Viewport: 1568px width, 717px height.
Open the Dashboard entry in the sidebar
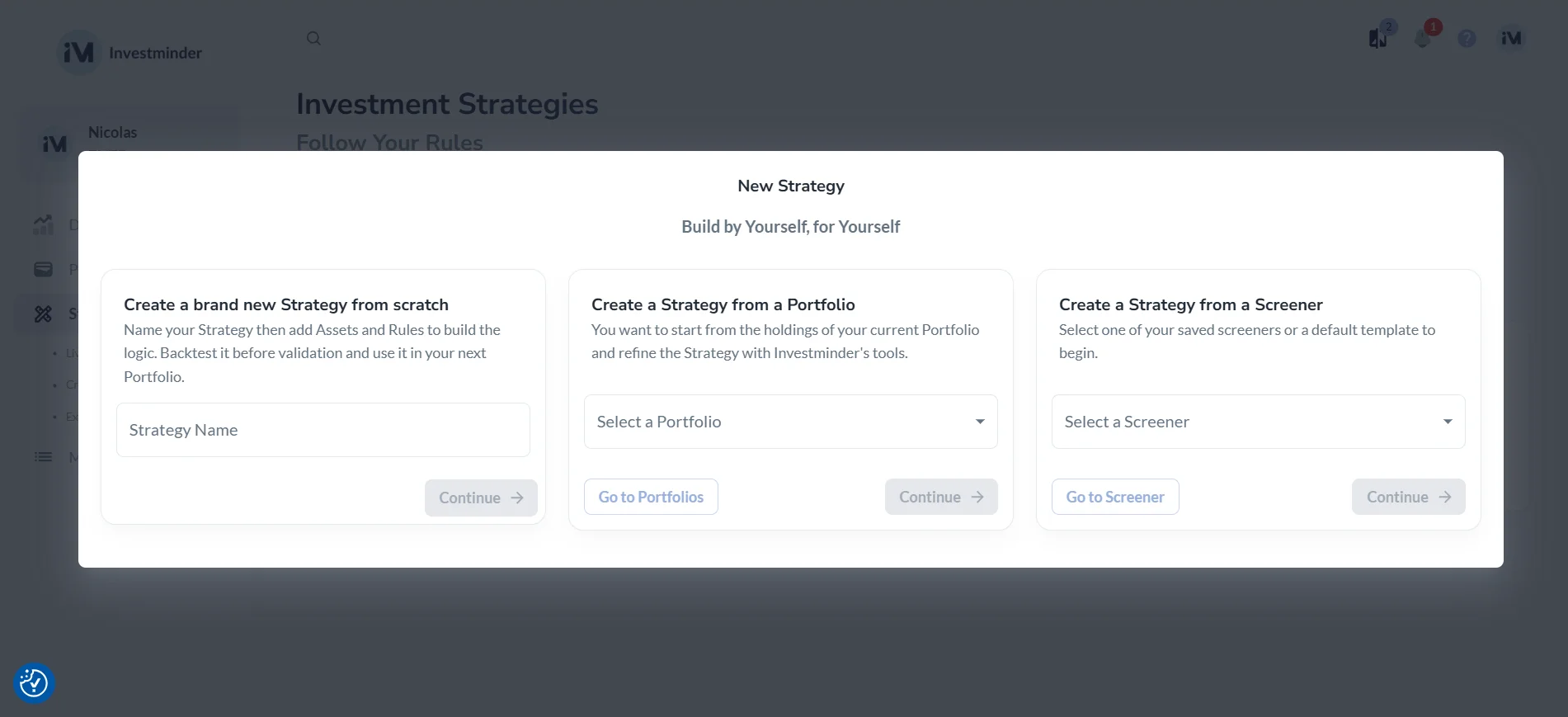[42, 224]
